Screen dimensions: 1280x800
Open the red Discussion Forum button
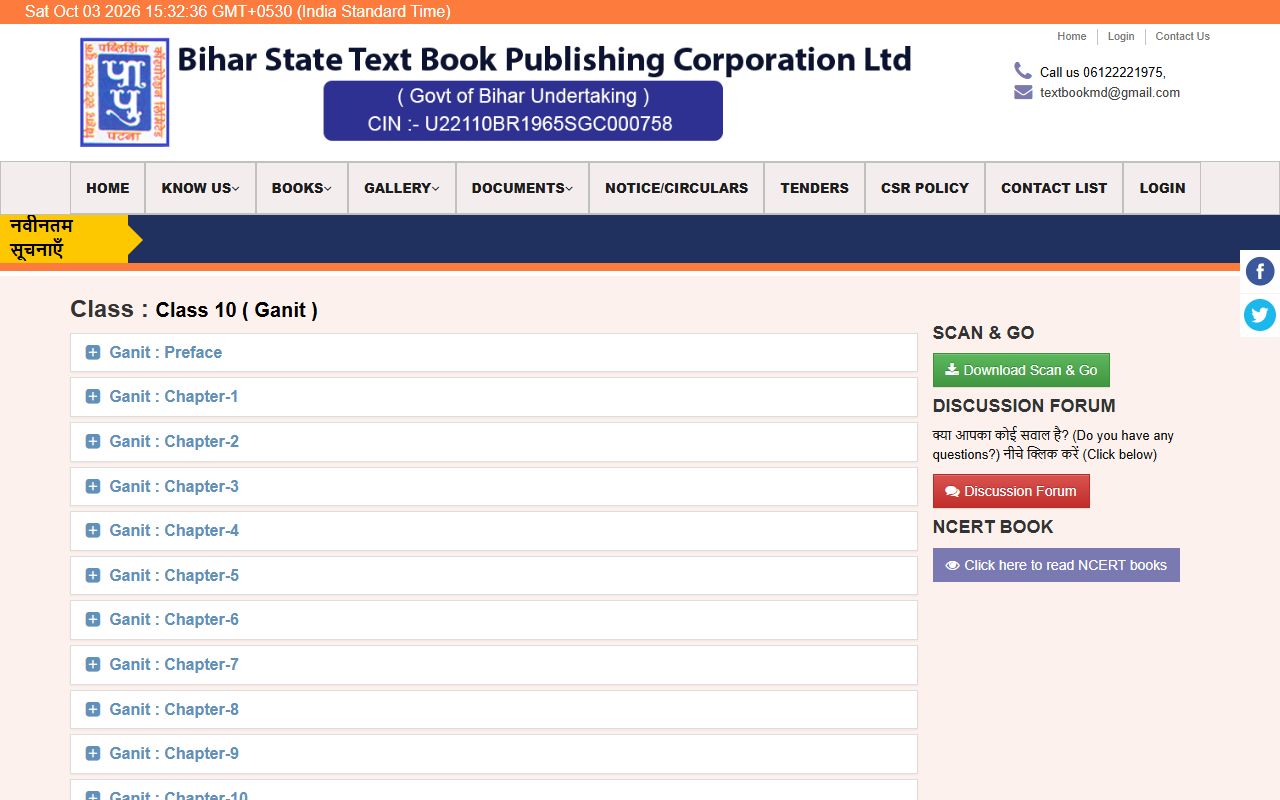(x=1011, y=491)
